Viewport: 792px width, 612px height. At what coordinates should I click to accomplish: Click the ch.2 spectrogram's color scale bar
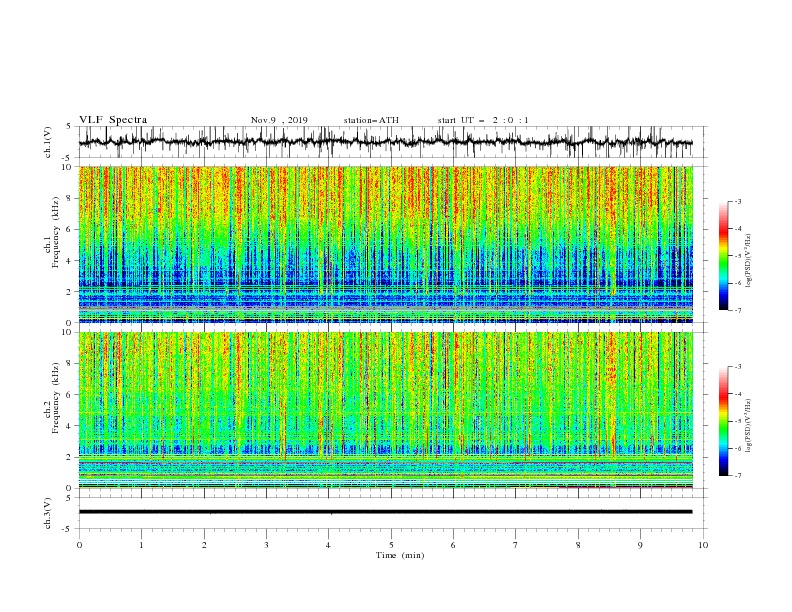723,421
